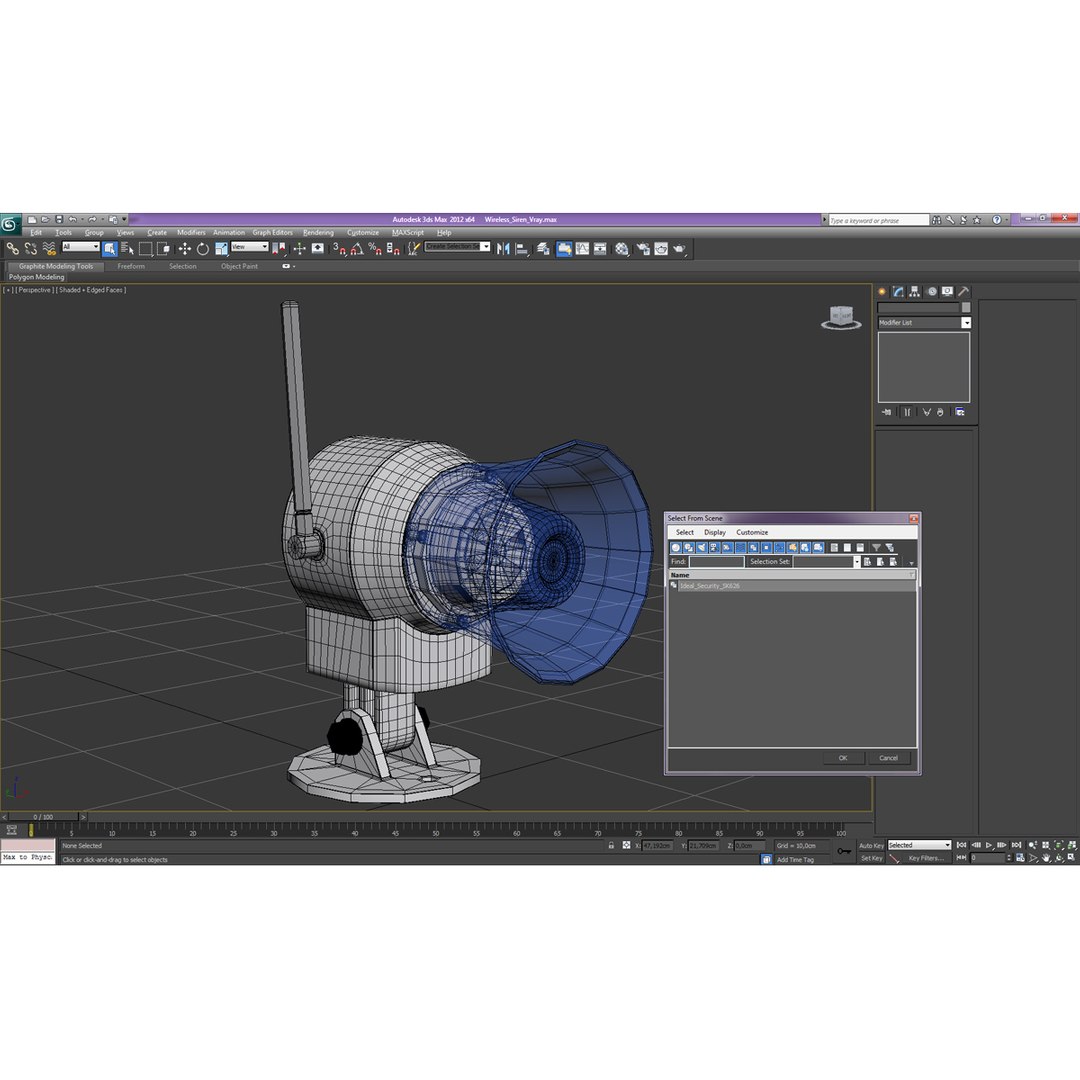Click Cancel in Select From Scene dialog
Viewport: 1080px width, 1080px height.
pos(889,758)
